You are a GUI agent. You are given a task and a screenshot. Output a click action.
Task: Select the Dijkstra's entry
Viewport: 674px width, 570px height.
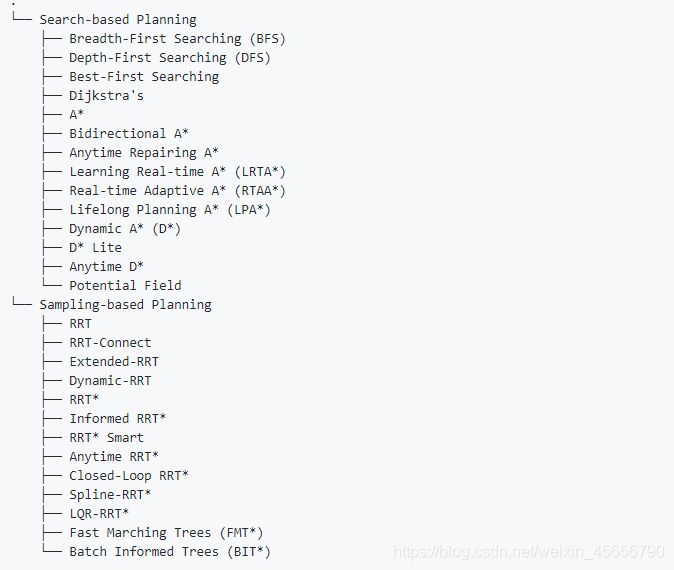point(106,95)
